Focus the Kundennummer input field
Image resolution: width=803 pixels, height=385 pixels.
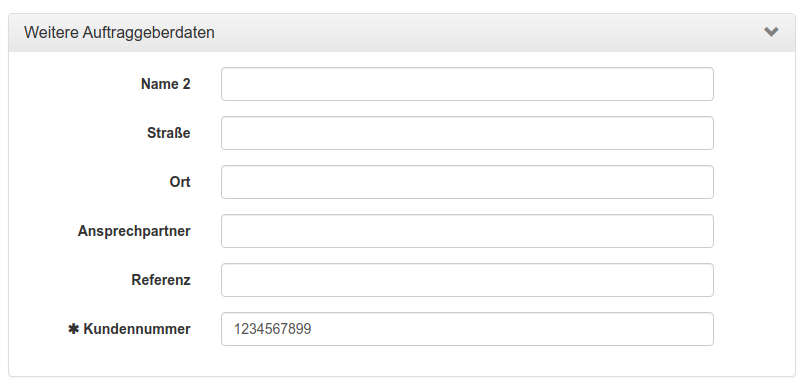pos(467,329)
